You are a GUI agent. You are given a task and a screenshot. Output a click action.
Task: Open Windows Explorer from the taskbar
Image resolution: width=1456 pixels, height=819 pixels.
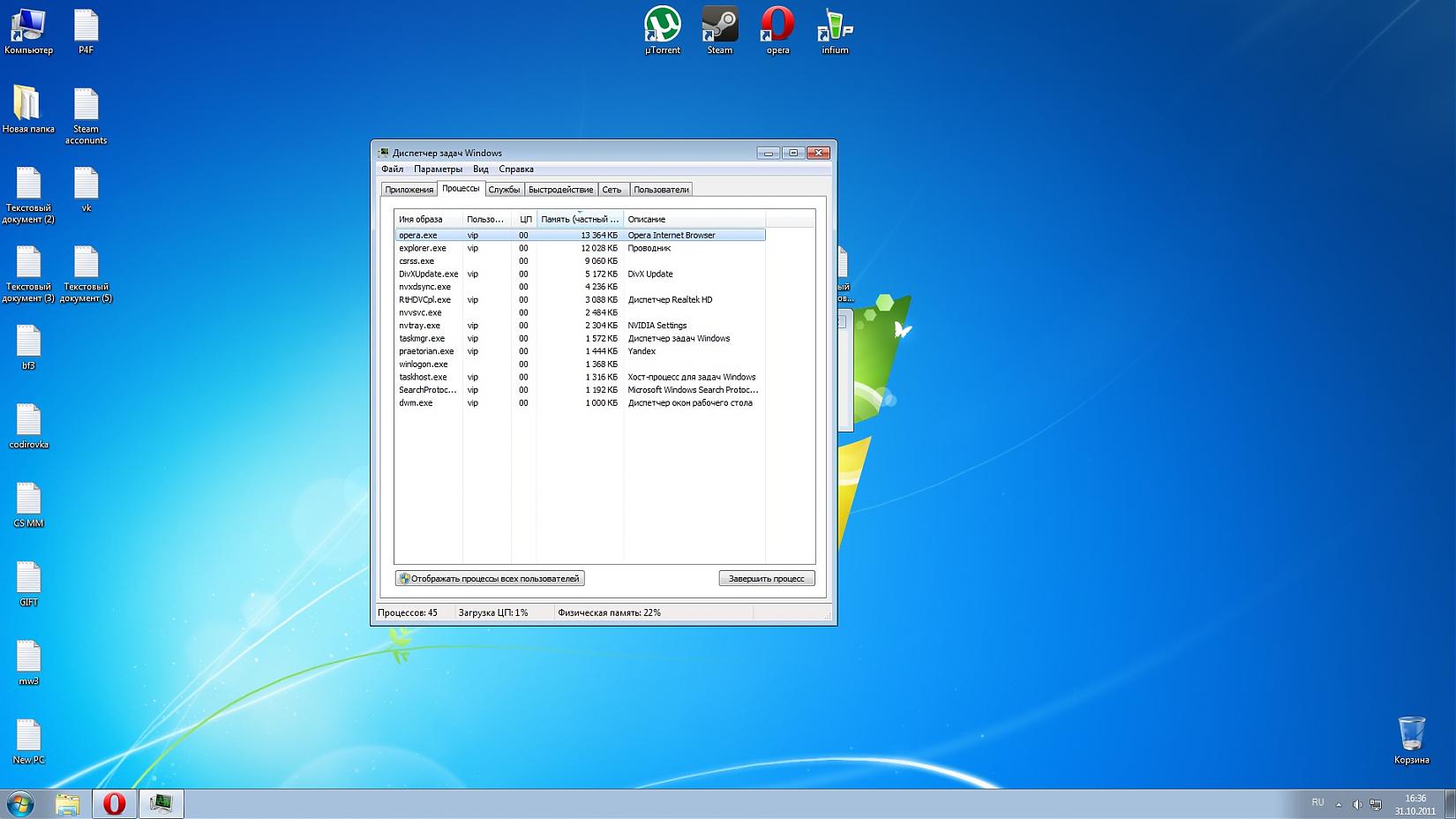pyautogui.click(x=68, y=804)
